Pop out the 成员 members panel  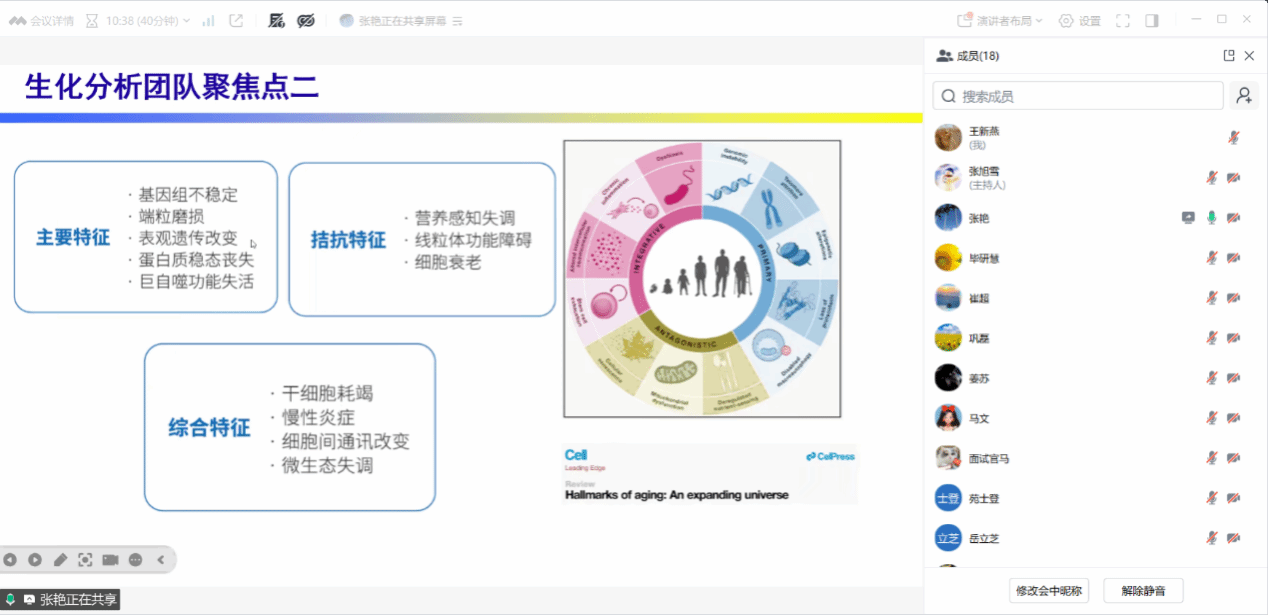pyautogui.click(x=1229, y=56)
